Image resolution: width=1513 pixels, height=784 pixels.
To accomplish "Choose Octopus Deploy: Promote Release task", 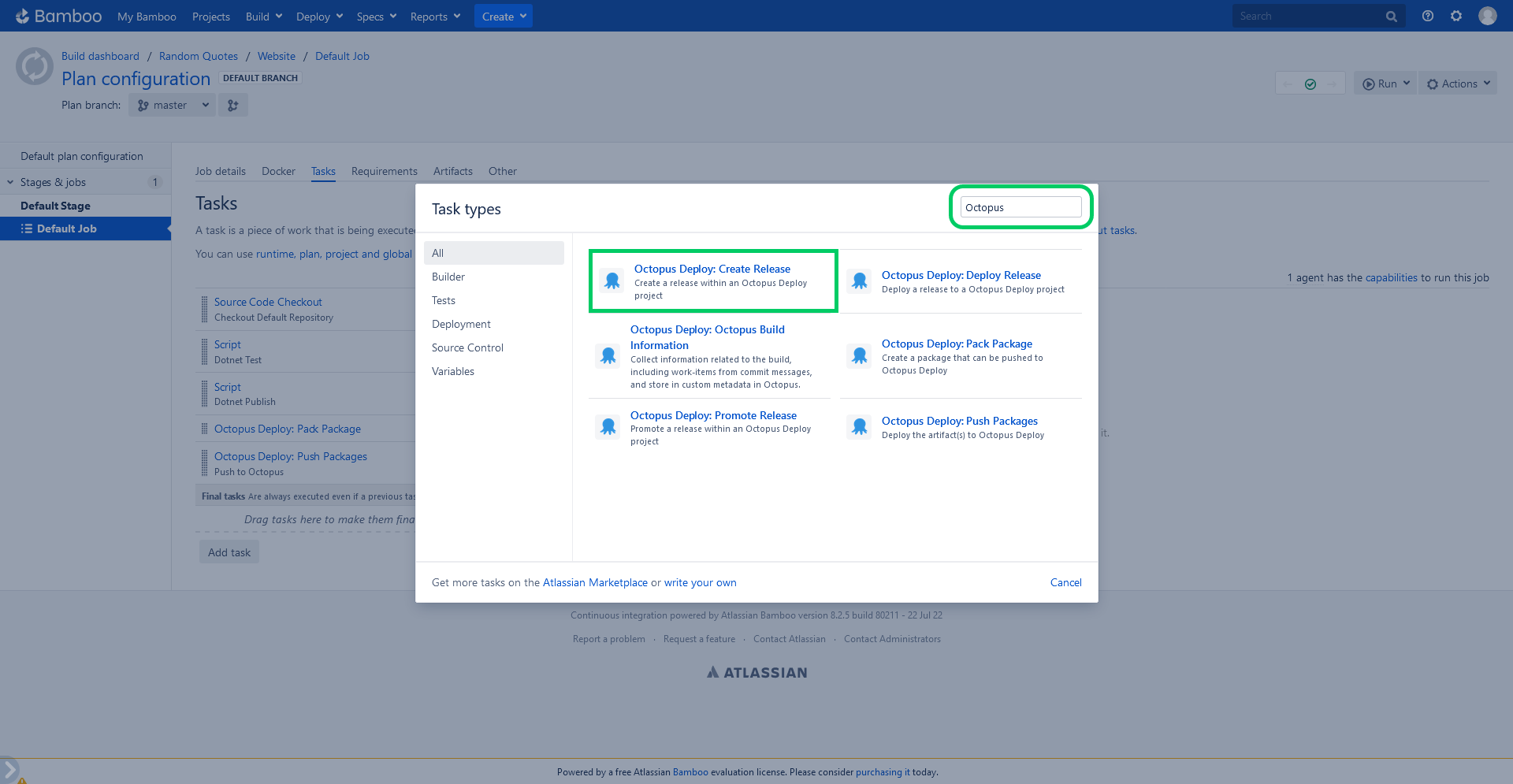I will click(713, 415).
